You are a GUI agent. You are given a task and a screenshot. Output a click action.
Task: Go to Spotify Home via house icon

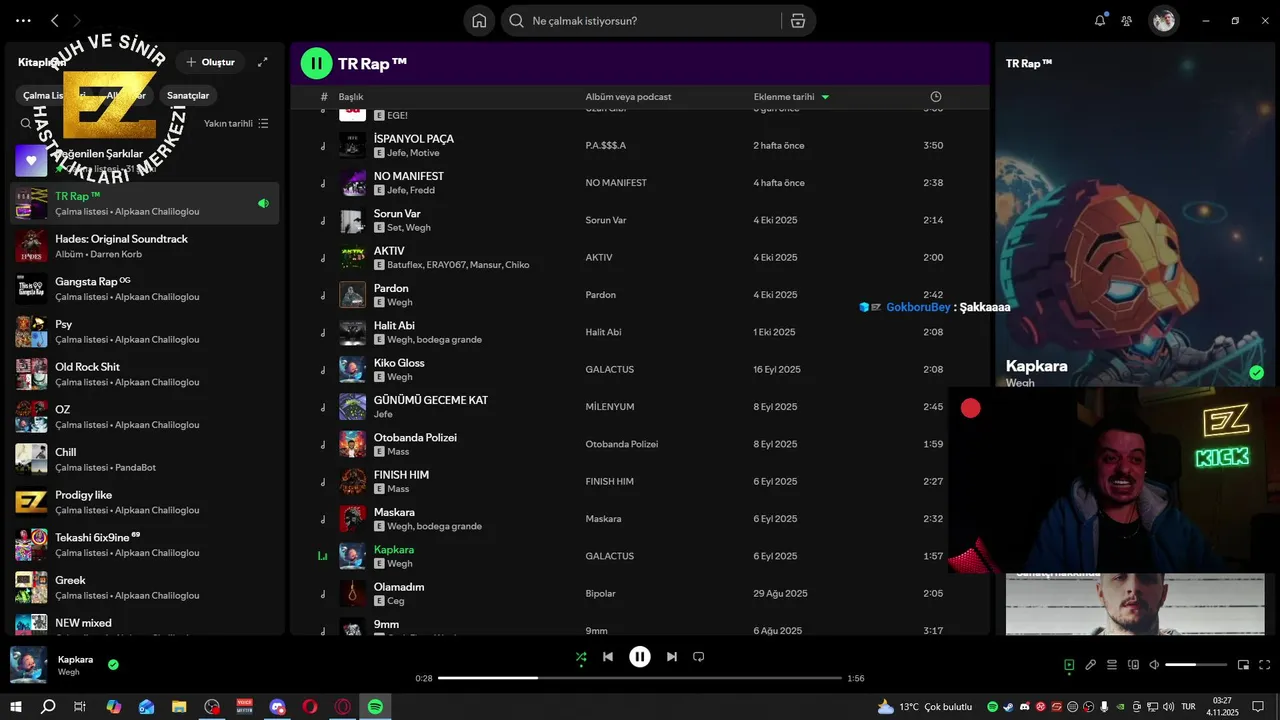tap(479, 21)
